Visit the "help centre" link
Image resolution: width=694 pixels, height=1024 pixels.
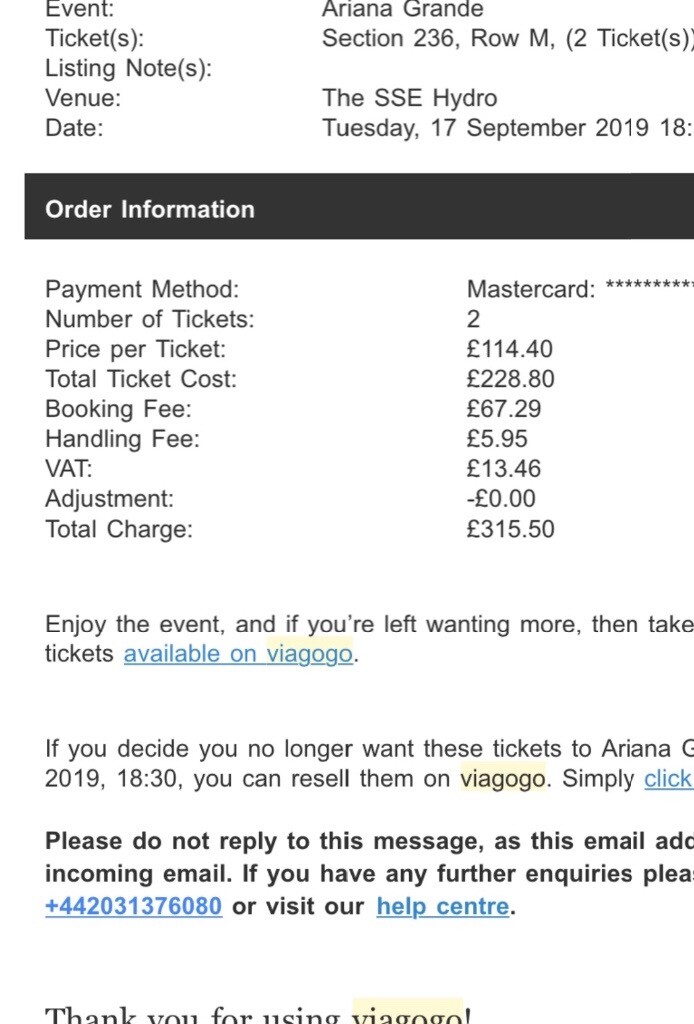(442, 908)
